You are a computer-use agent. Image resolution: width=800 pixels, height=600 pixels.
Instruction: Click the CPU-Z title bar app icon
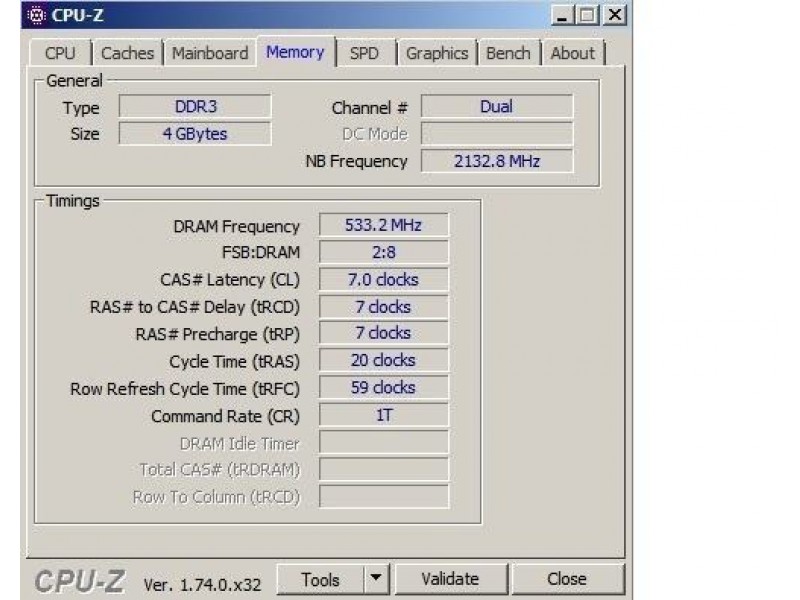(36, 15)
